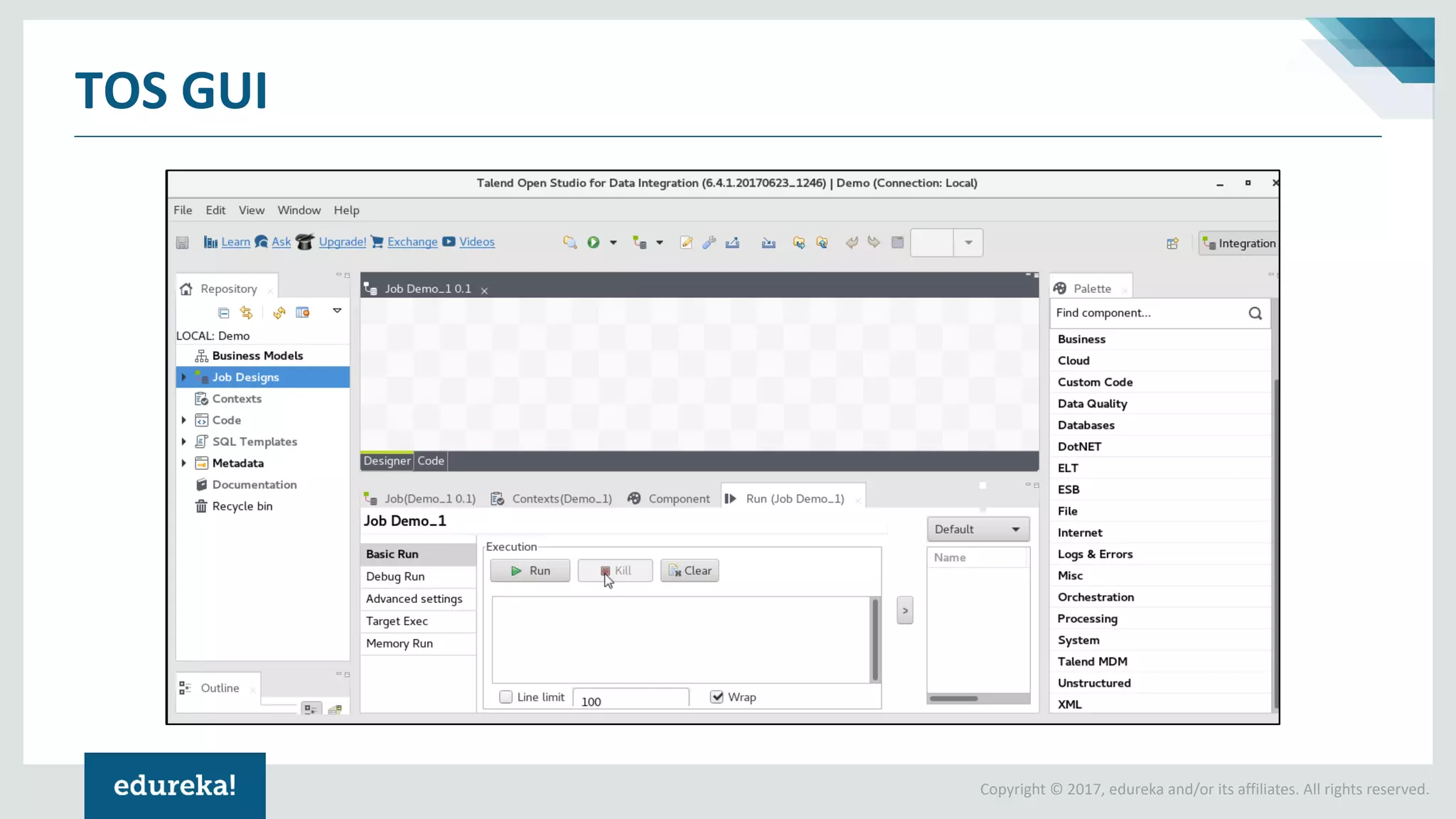Click the green Run job toolbar icon
This screenshot has height=819, width=1456.
(x=593, y=242)
